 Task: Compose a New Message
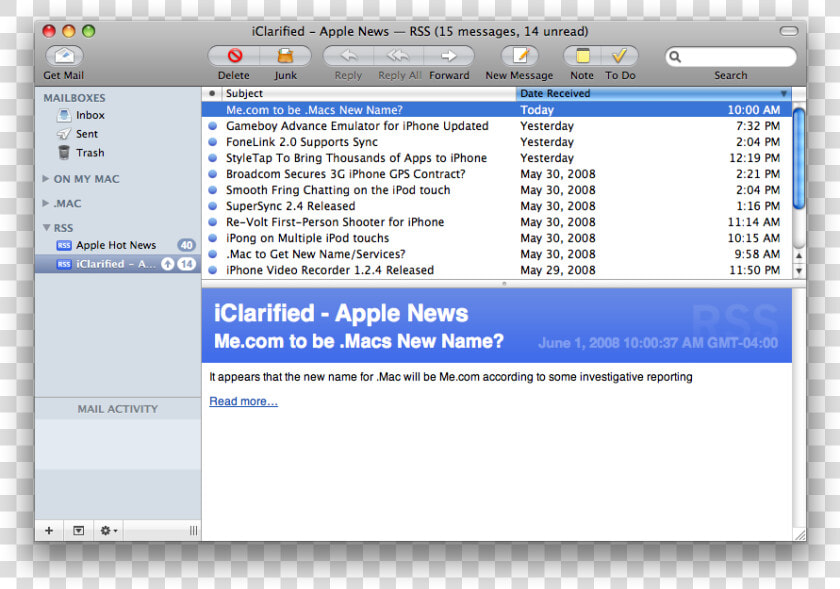click(520, 56)
